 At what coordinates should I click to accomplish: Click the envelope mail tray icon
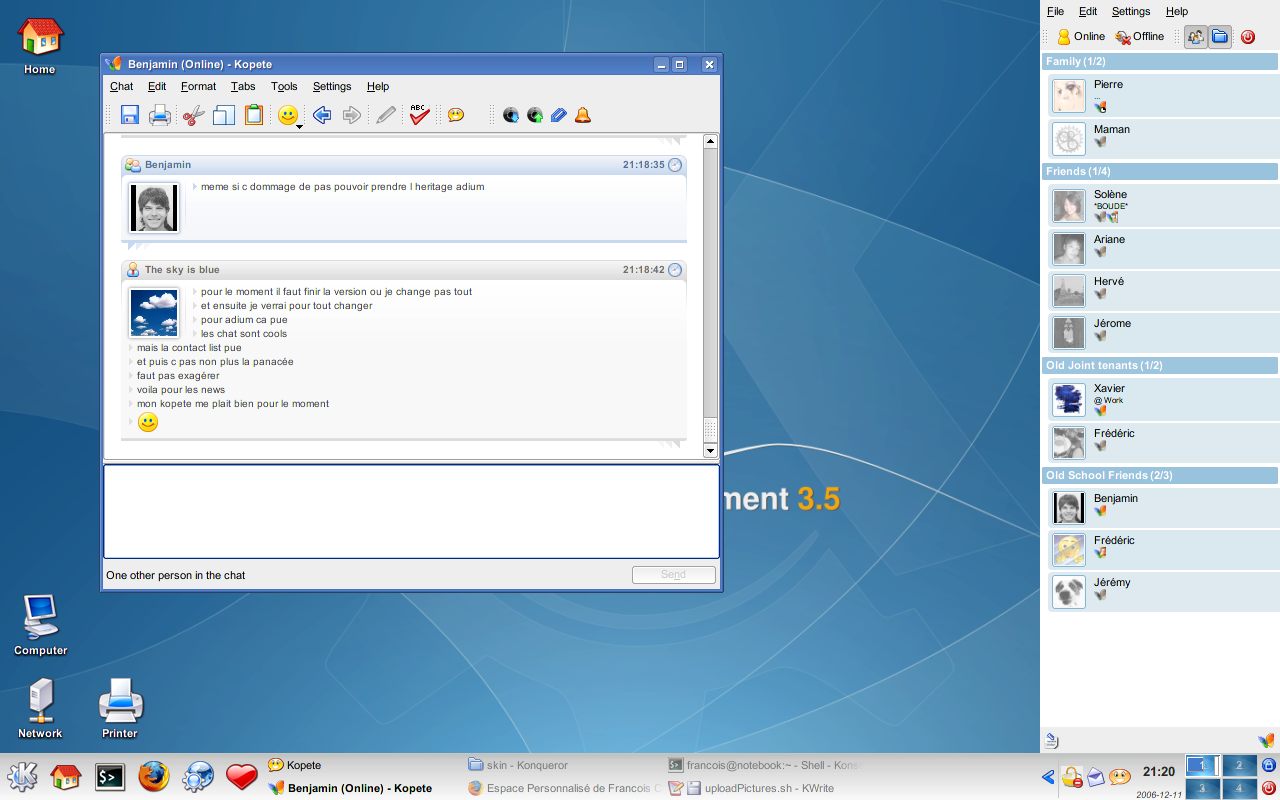(1096, 777)
